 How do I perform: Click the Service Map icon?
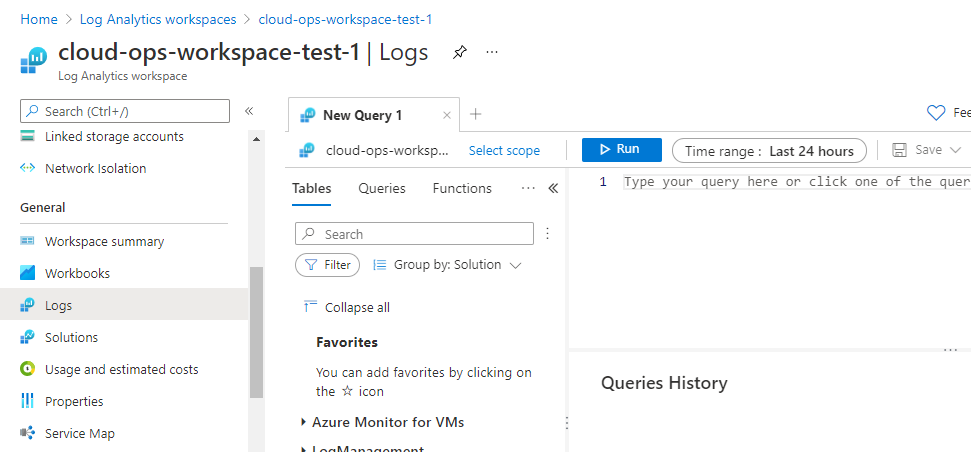[27, 433]
